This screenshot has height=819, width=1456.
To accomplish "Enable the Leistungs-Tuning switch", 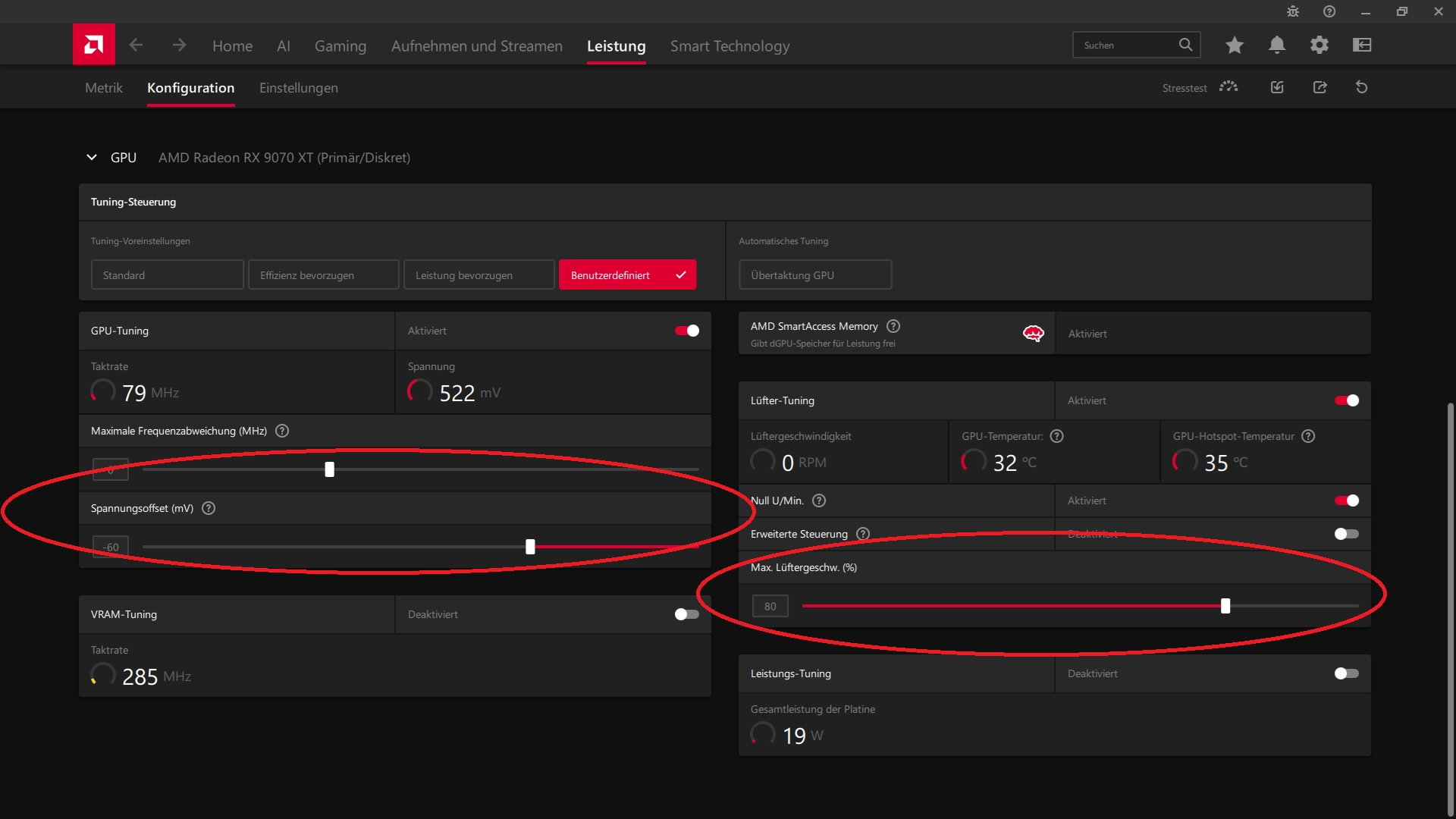I will (1347, 673).
